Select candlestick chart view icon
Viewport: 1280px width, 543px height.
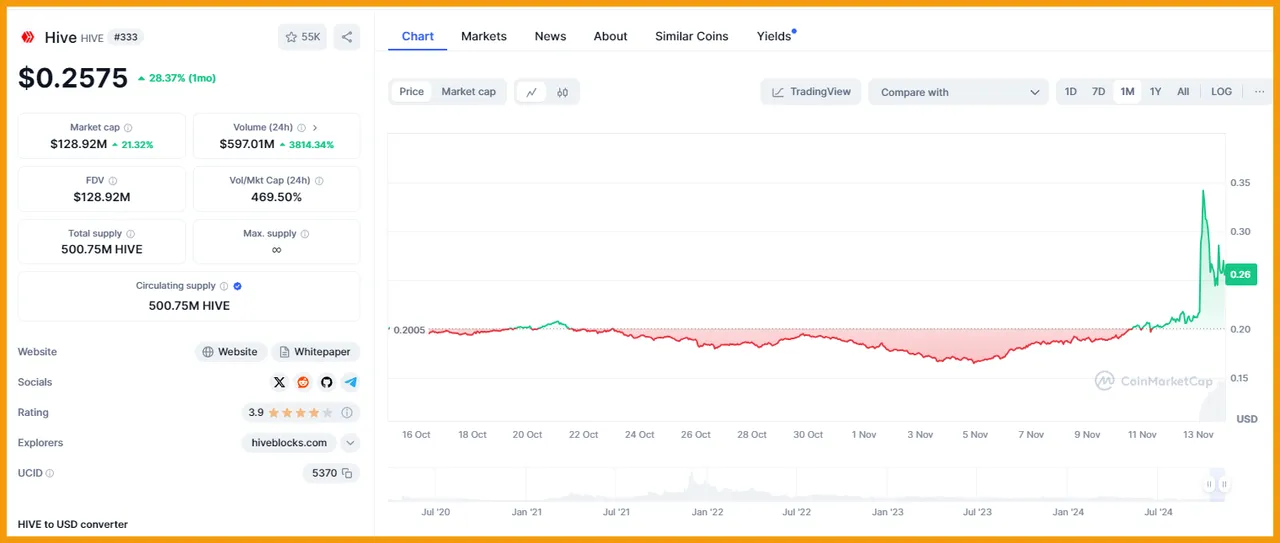pyautogui.click(x=562, y=92)
